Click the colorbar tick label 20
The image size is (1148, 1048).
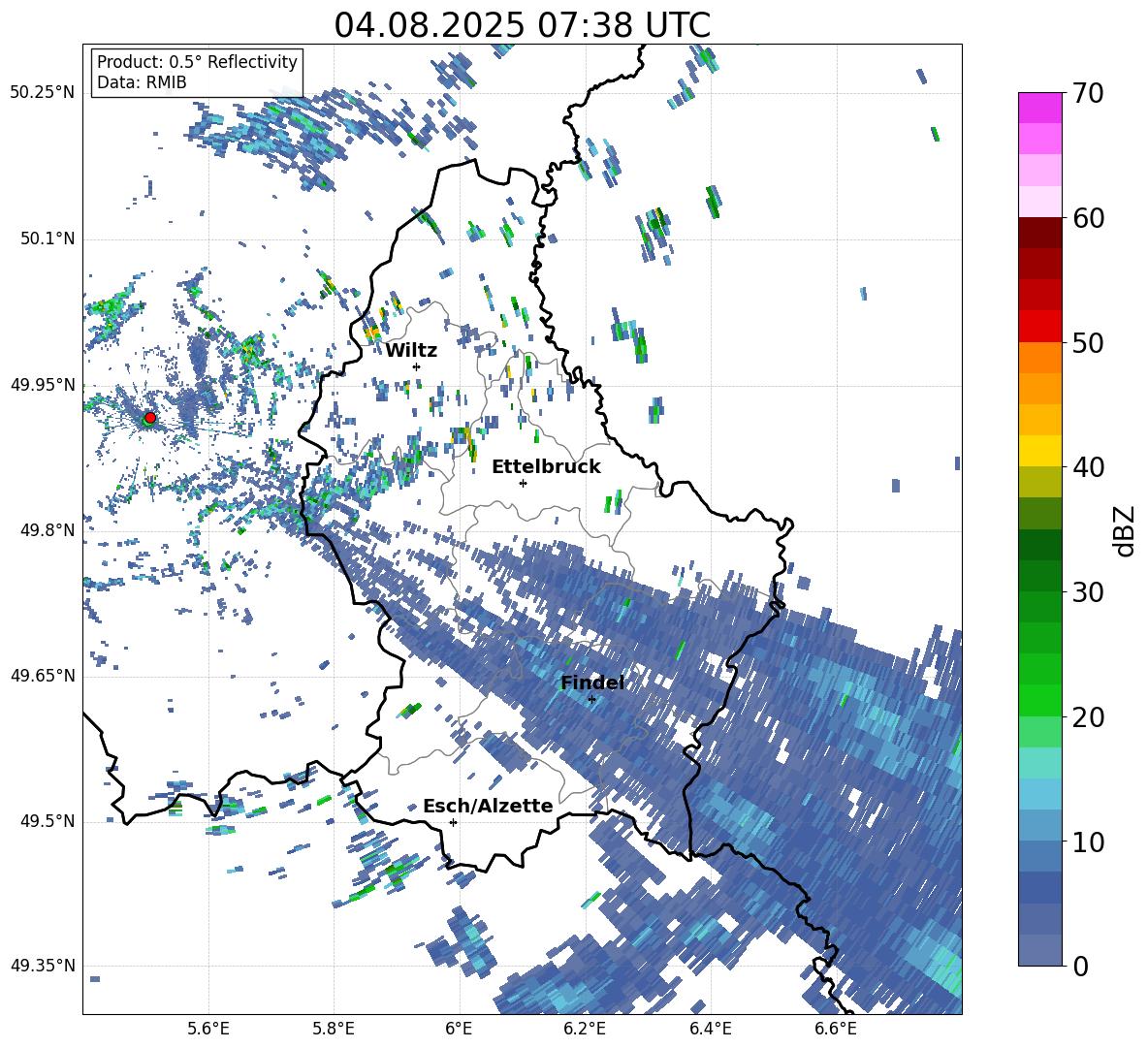1087,716
